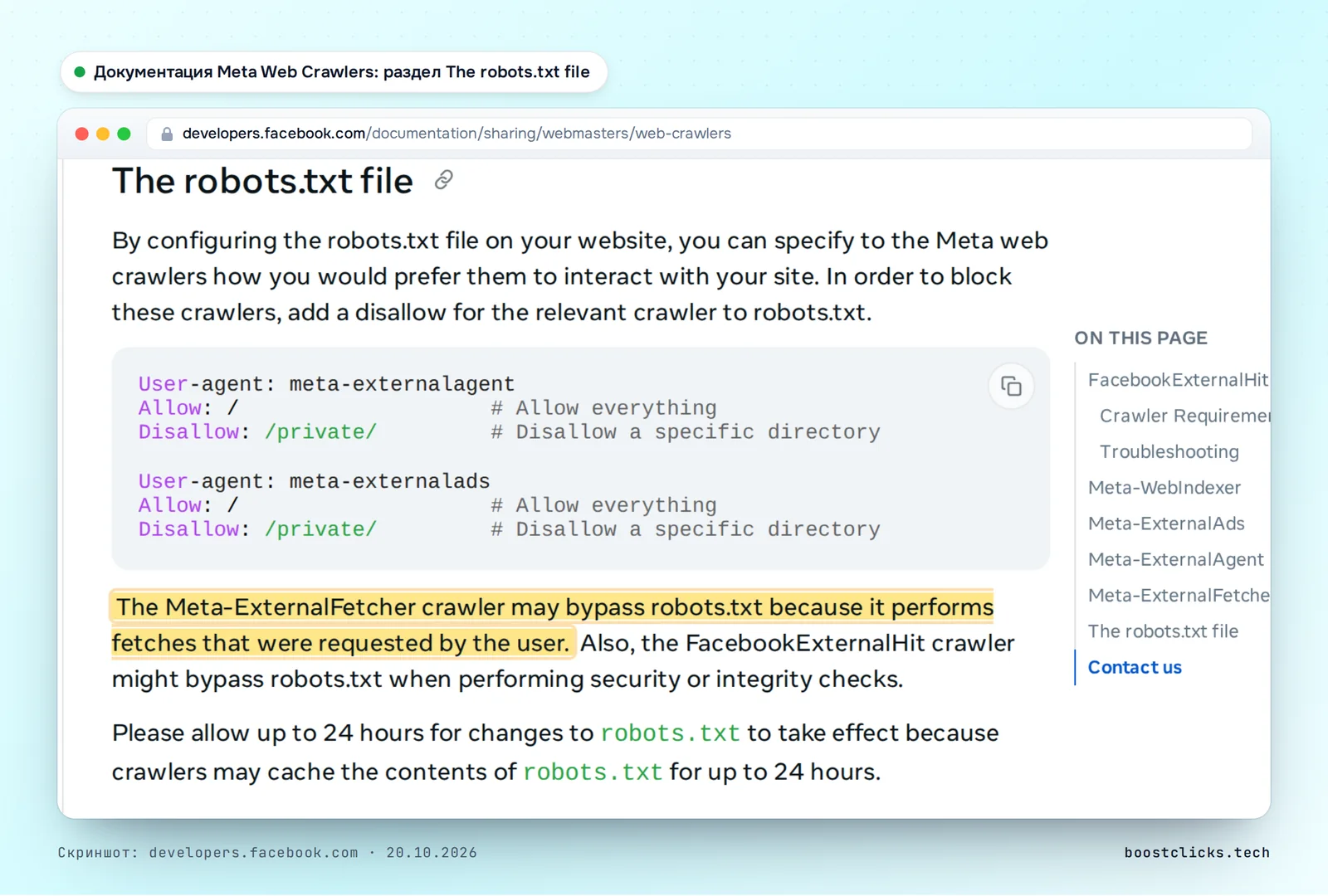The image size is (1328, 896).
Task: Click the yellow minimize window dot
Action: (x=103, y=134)
